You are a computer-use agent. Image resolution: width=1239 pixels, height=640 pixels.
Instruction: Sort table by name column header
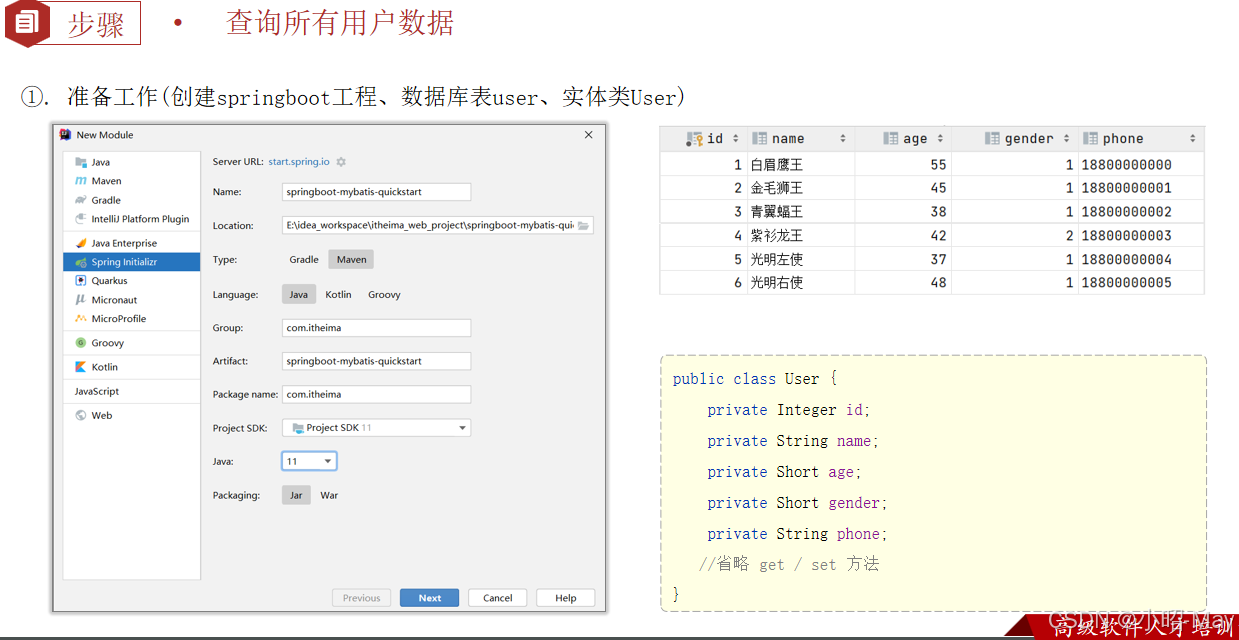(x=800, y=139)
